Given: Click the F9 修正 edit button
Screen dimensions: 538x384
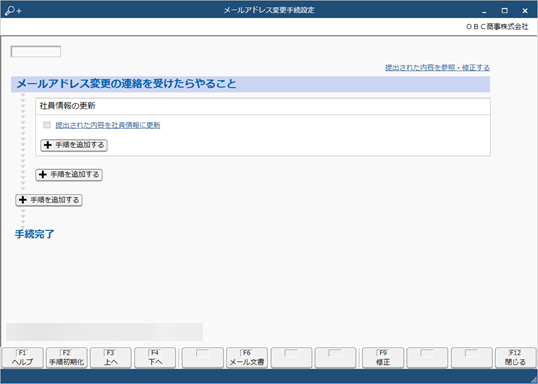Looking at the screenshot, I should (383, 358).
